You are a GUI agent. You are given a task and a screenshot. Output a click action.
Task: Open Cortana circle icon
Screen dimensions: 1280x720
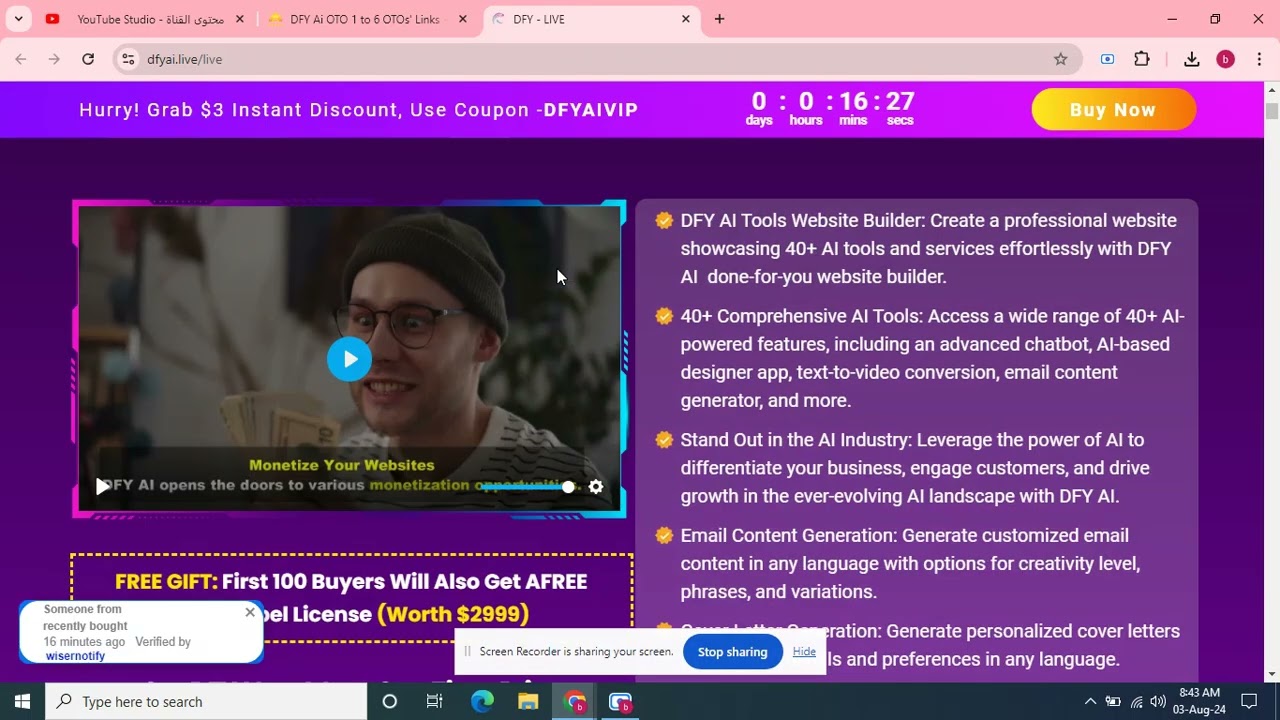point(390,701)
